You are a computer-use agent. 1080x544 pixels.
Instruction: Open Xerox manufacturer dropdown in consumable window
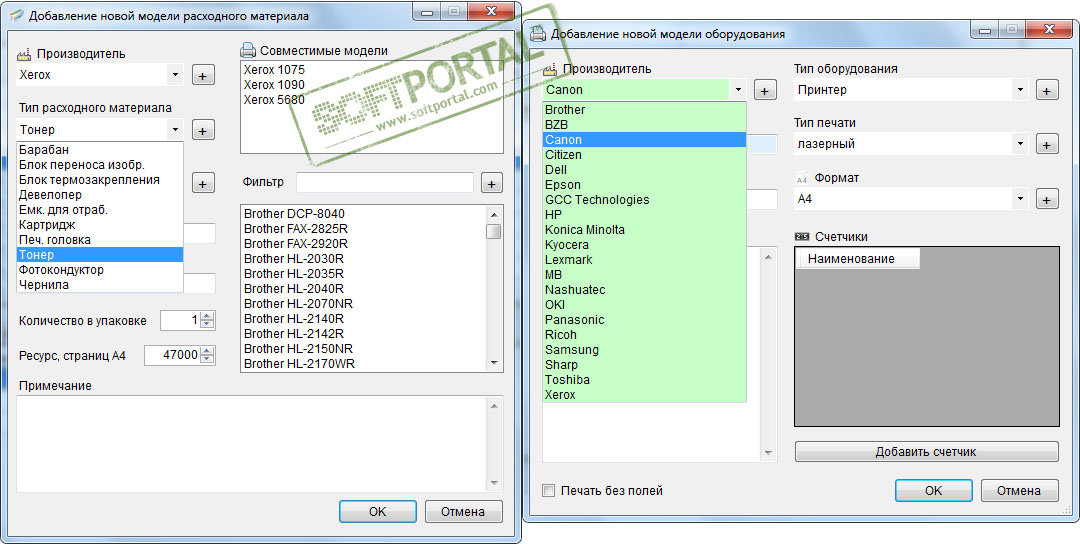175,74
